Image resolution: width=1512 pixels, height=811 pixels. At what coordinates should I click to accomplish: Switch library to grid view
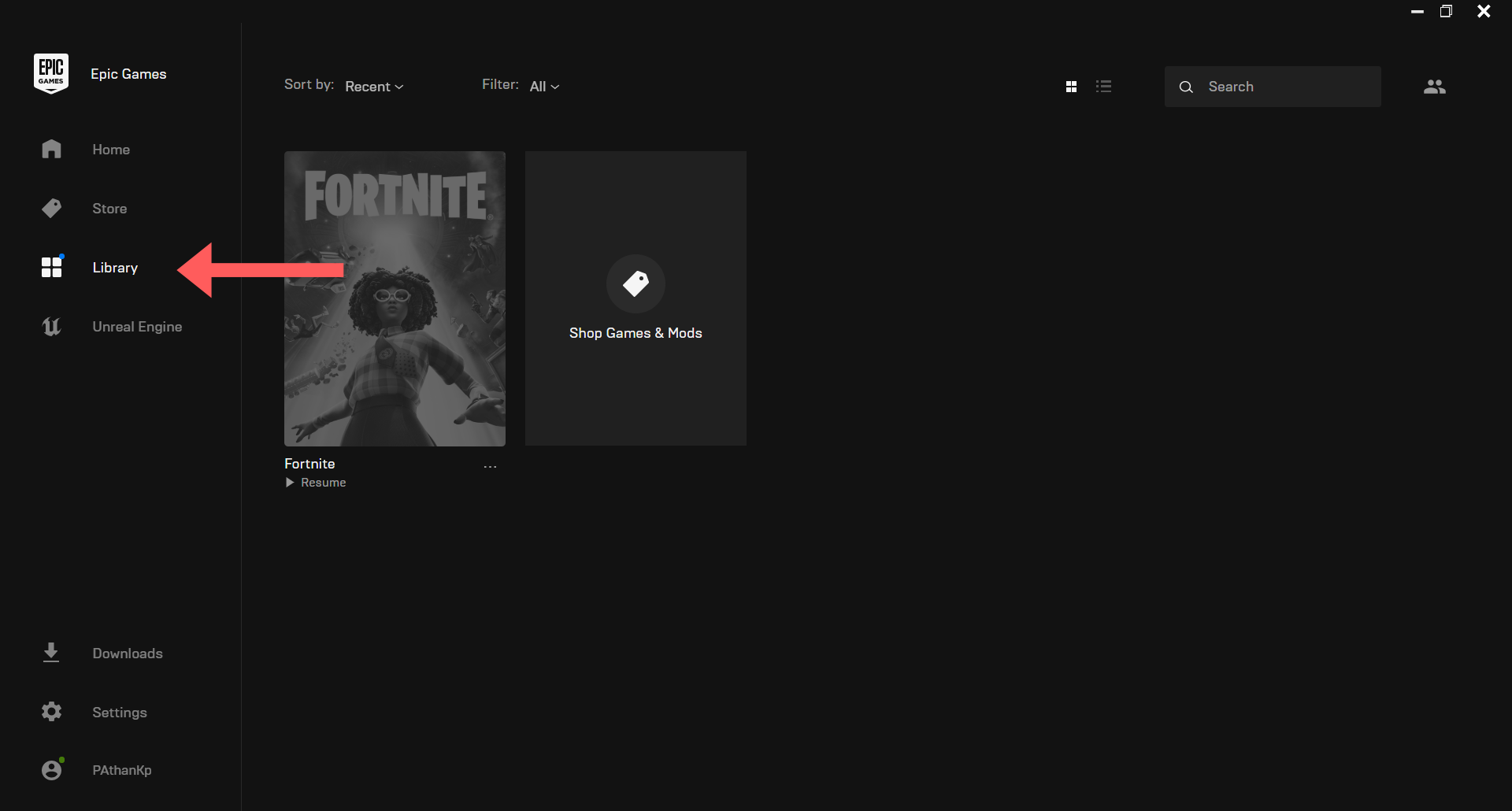point(1072,86)
